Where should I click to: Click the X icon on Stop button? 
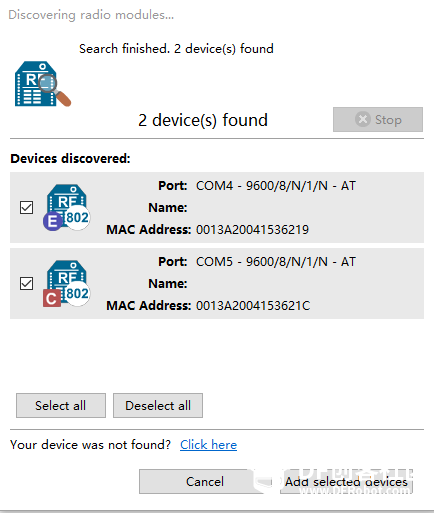363,119
